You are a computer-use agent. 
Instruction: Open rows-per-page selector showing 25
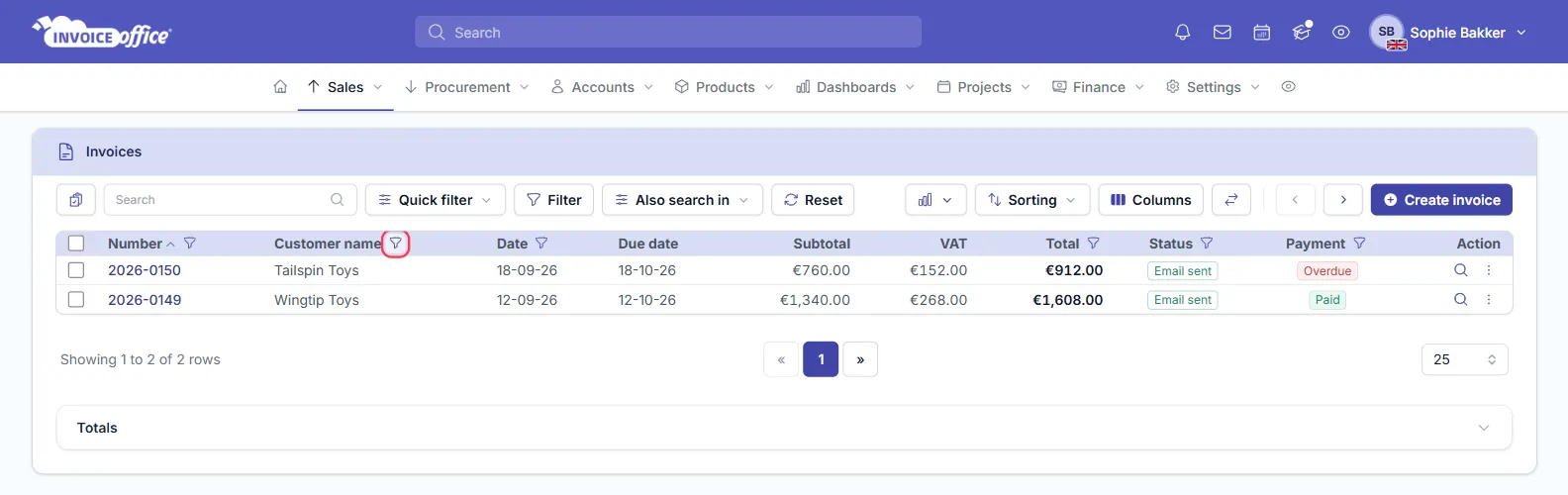click(1465, 359)
